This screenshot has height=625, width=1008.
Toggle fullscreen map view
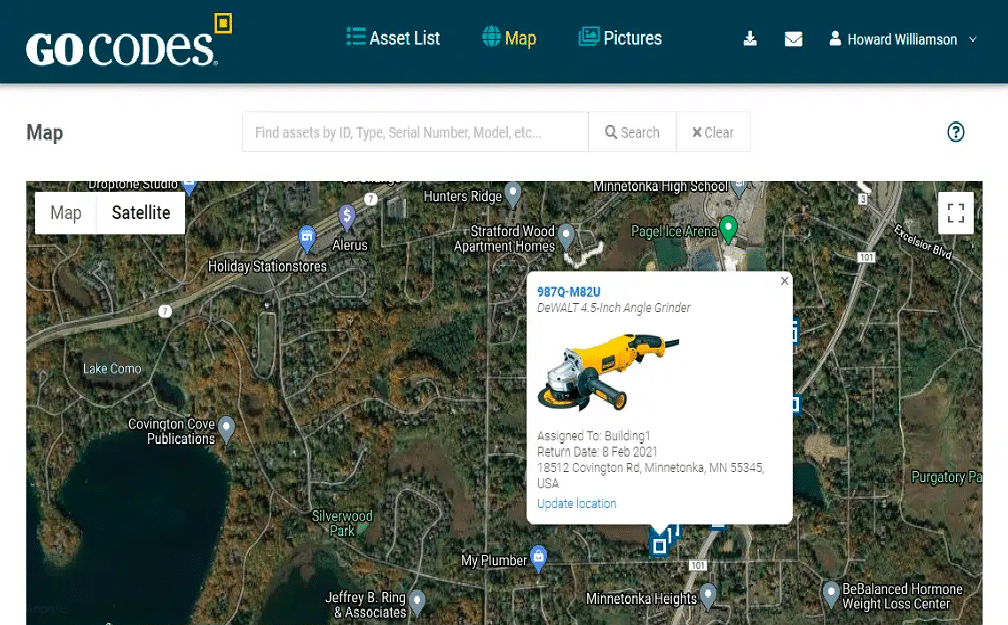955,213
